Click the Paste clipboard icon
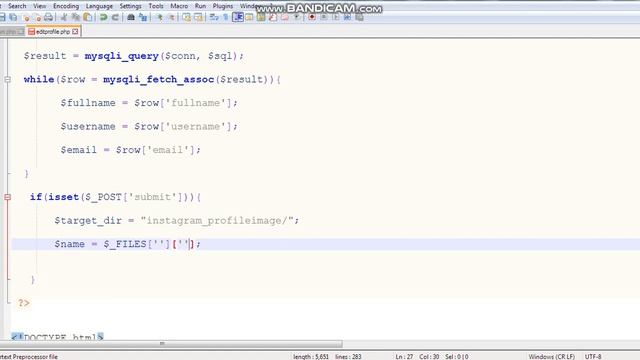Viewport: 640px width, 360px height. 87,17
